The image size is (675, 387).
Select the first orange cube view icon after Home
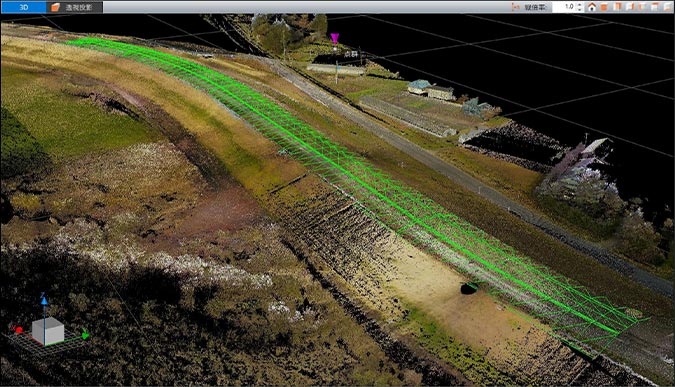[x=604, y=7]
